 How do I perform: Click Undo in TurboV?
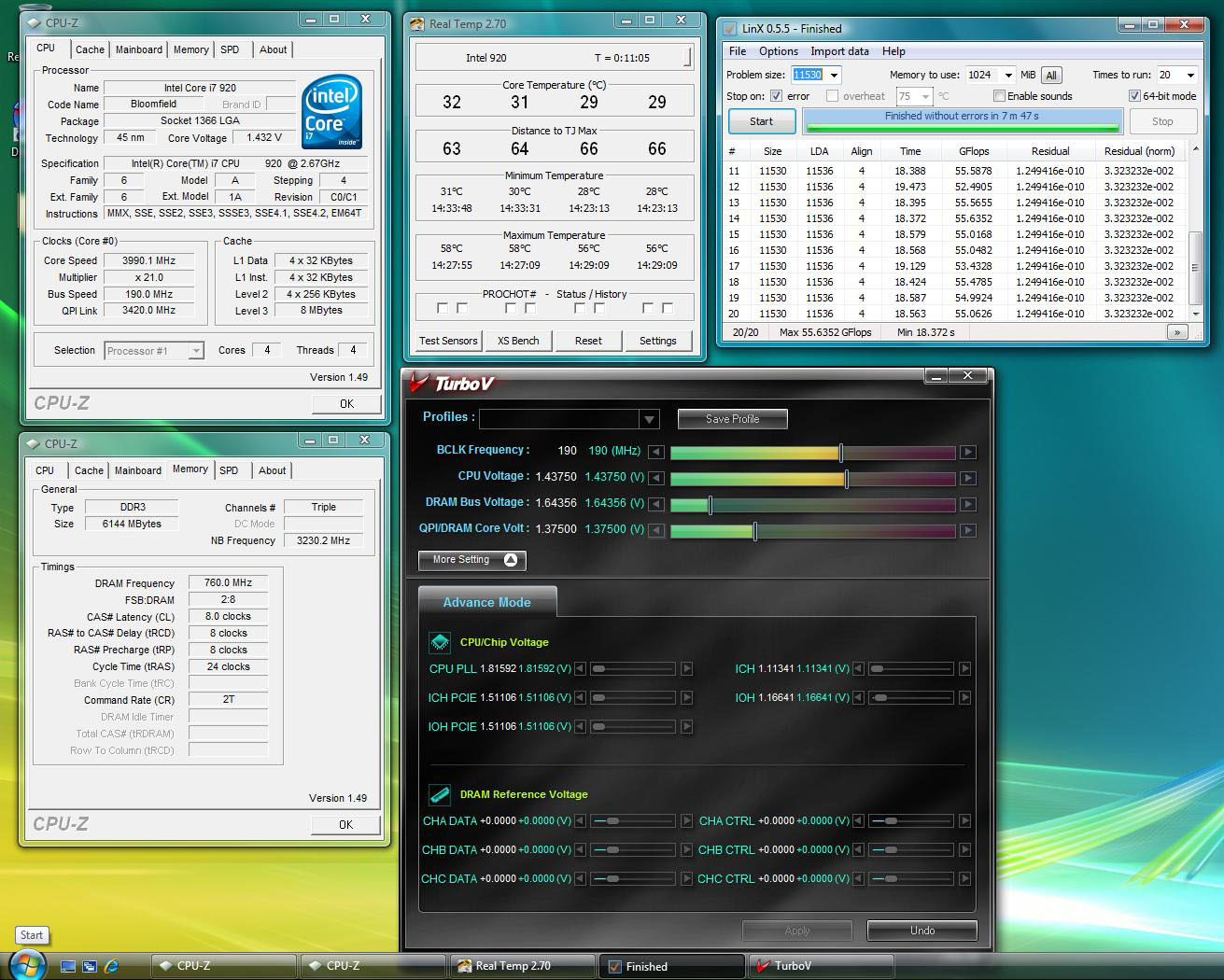tap(922, 931)
